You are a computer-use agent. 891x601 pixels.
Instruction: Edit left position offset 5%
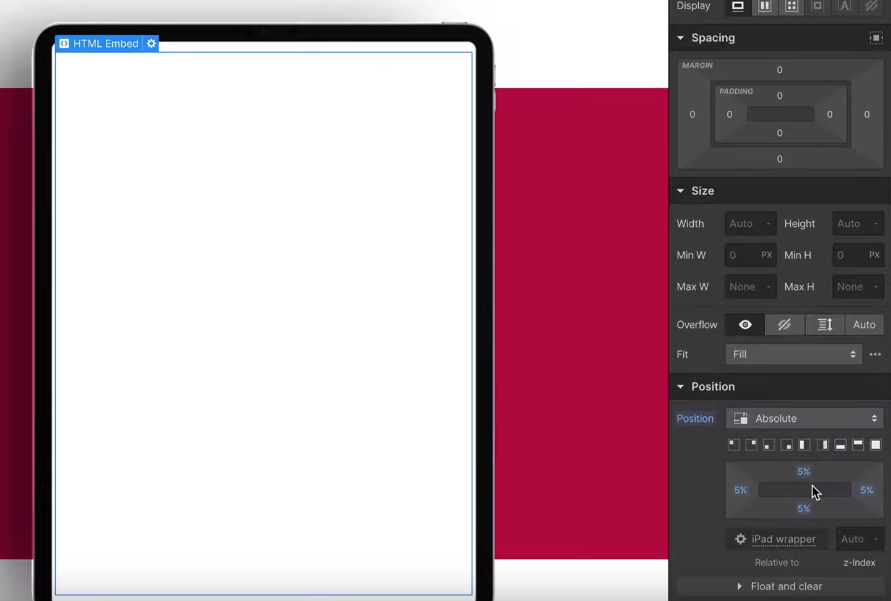pyautogui.click(x=740, y=490)
